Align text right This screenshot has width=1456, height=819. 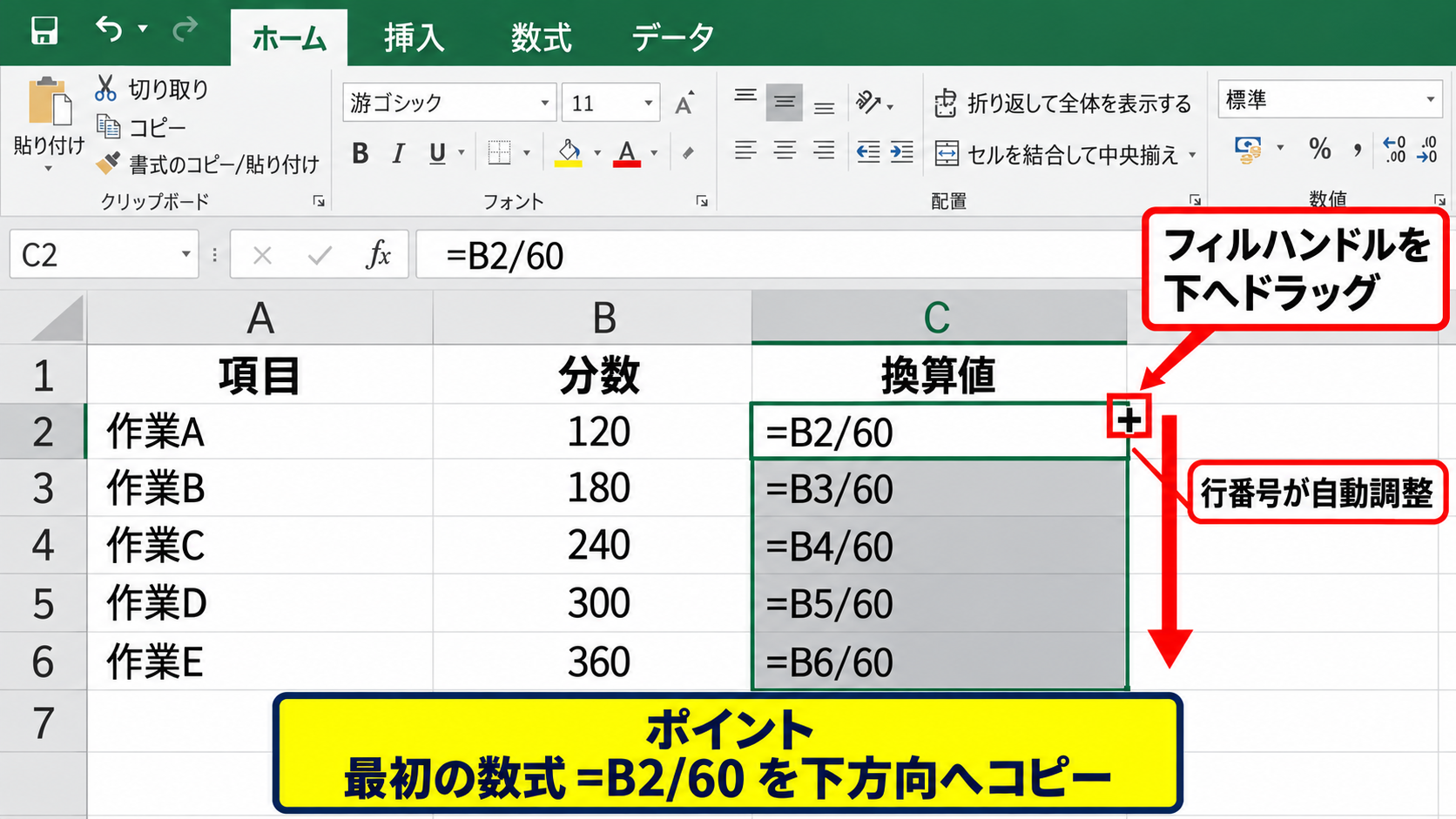click(x=824, y=151)
